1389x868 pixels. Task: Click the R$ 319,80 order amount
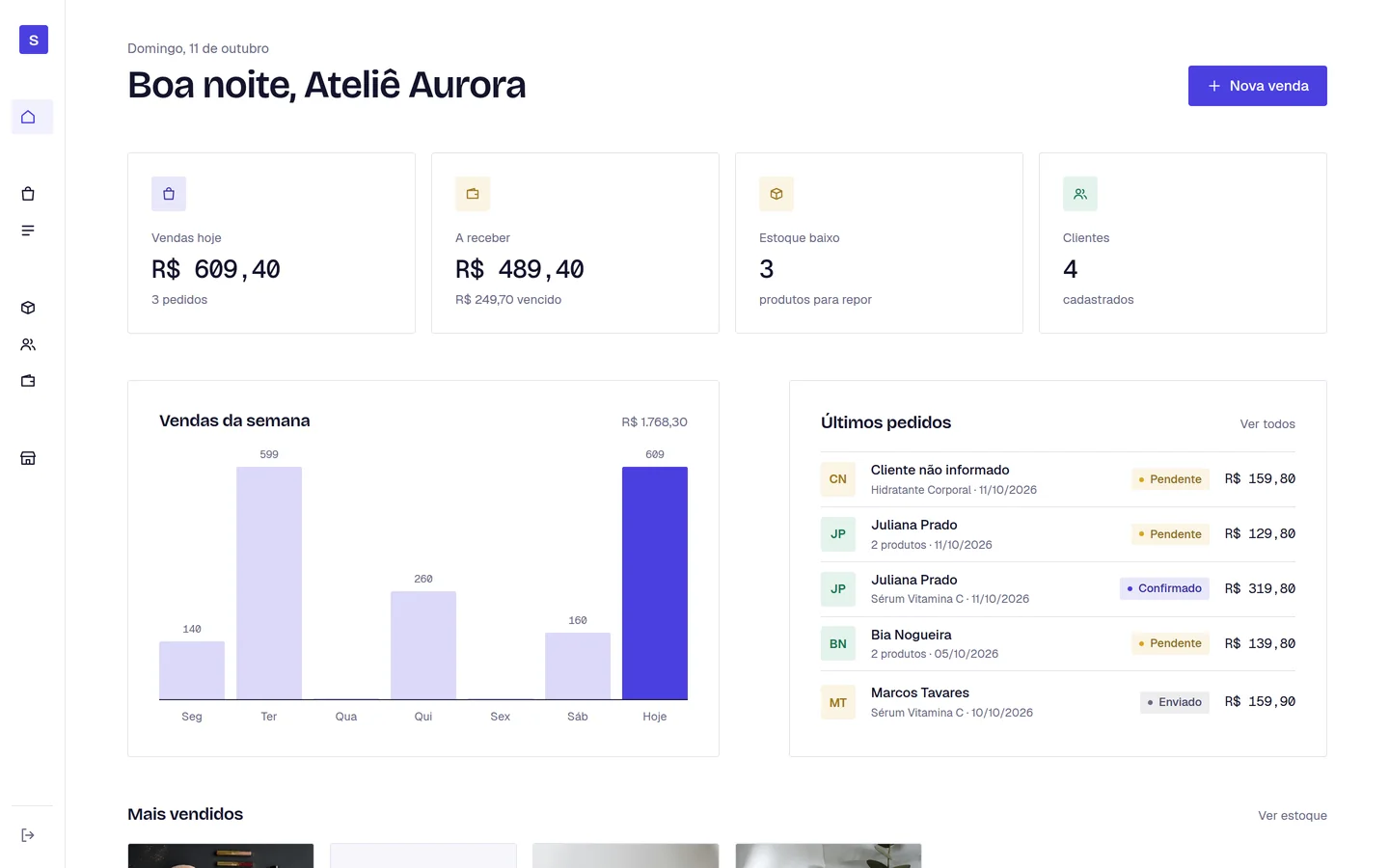point(1260,588)
